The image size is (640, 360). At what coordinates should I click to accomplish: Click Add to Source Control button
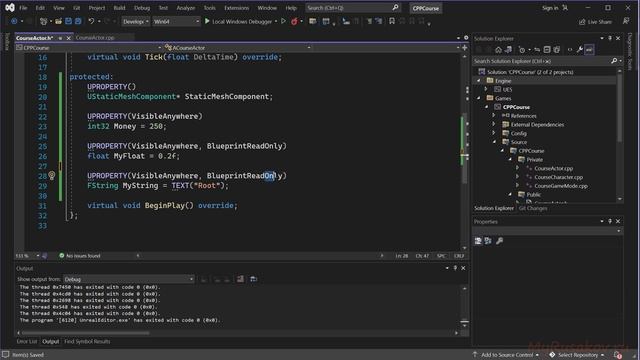tap(506, 355)
